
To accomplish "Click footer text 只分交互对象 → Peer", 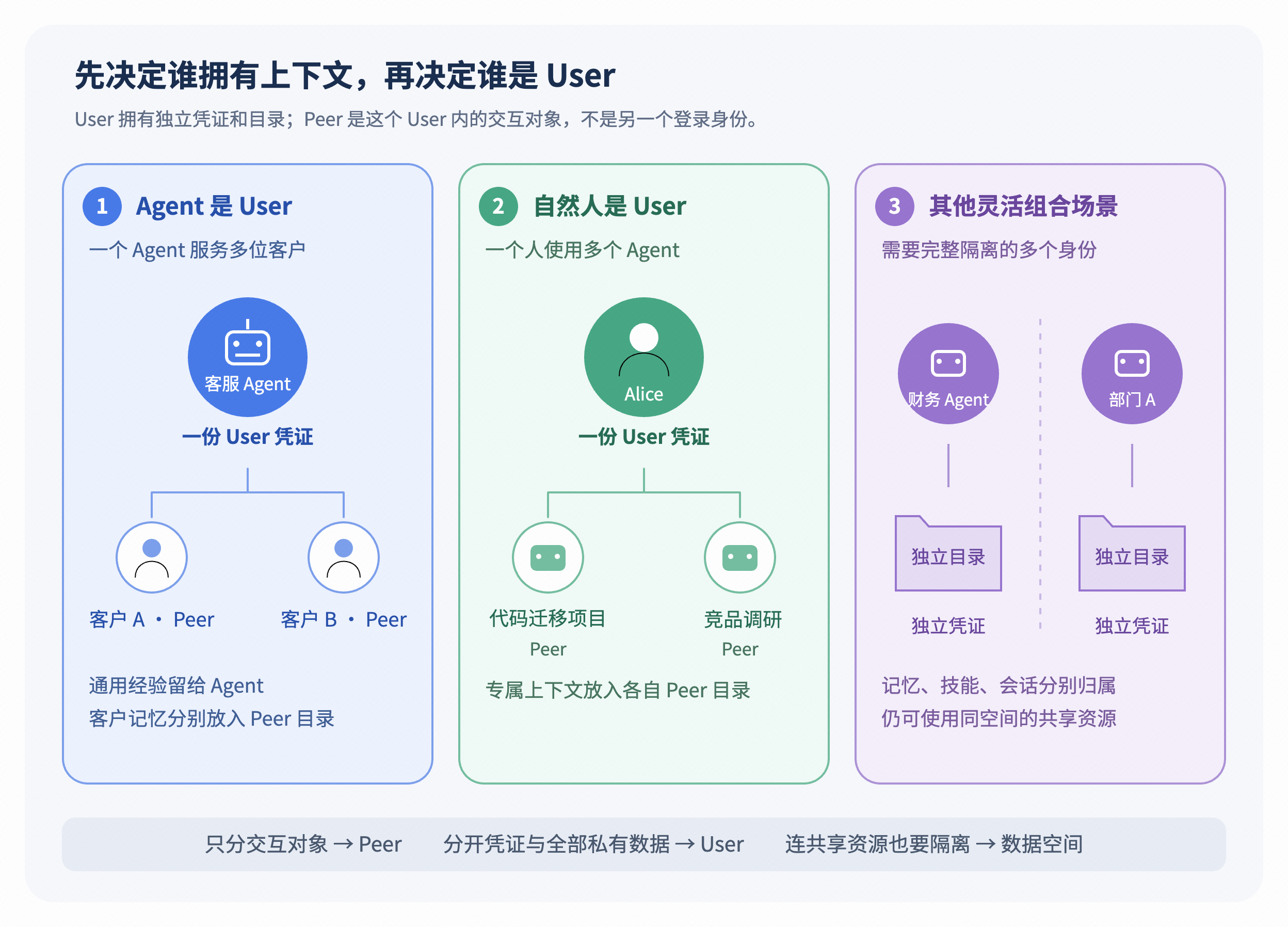I will [303, 844].
